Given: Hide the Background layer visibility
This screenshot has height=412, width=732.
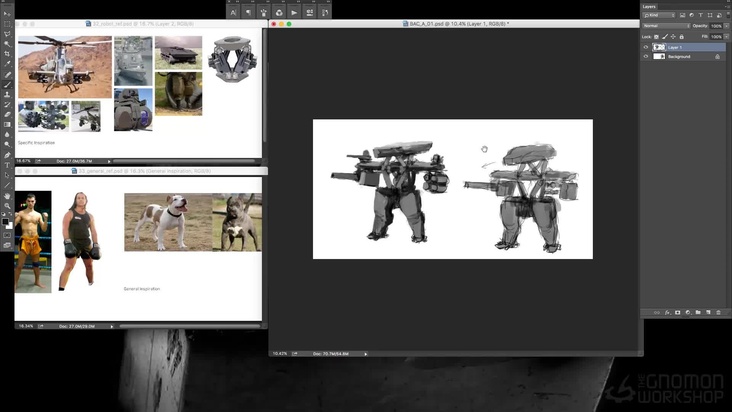Looking at the screenshot, I should tap(646, 57).
